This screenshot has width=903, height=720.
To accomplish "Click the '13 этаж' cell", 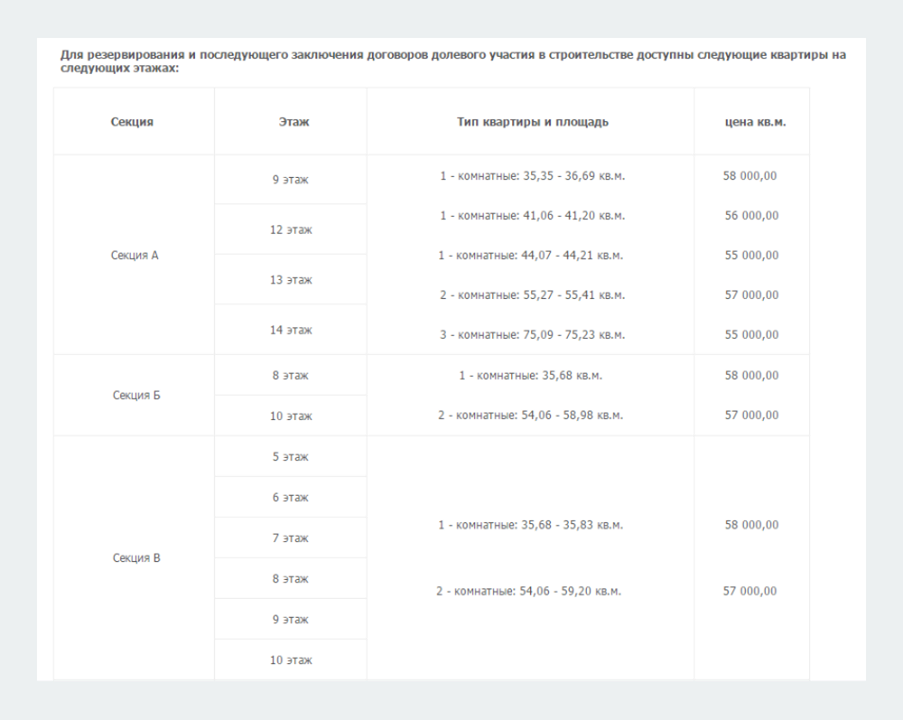I will 291,280.
